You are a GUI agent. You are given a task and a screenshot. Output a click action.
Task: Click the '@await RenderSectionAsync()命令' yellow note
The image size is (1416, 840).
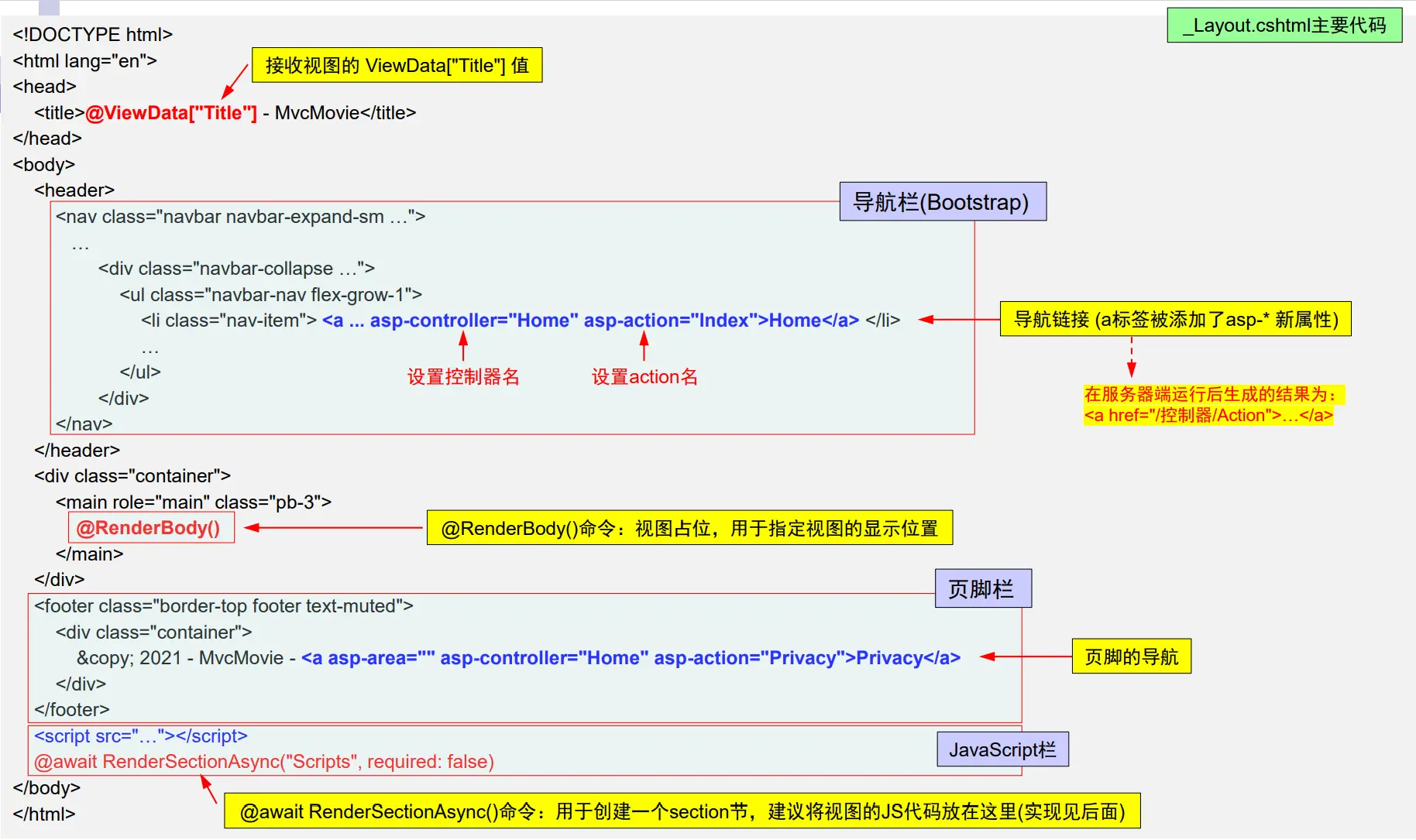click(x=682, y=811)
